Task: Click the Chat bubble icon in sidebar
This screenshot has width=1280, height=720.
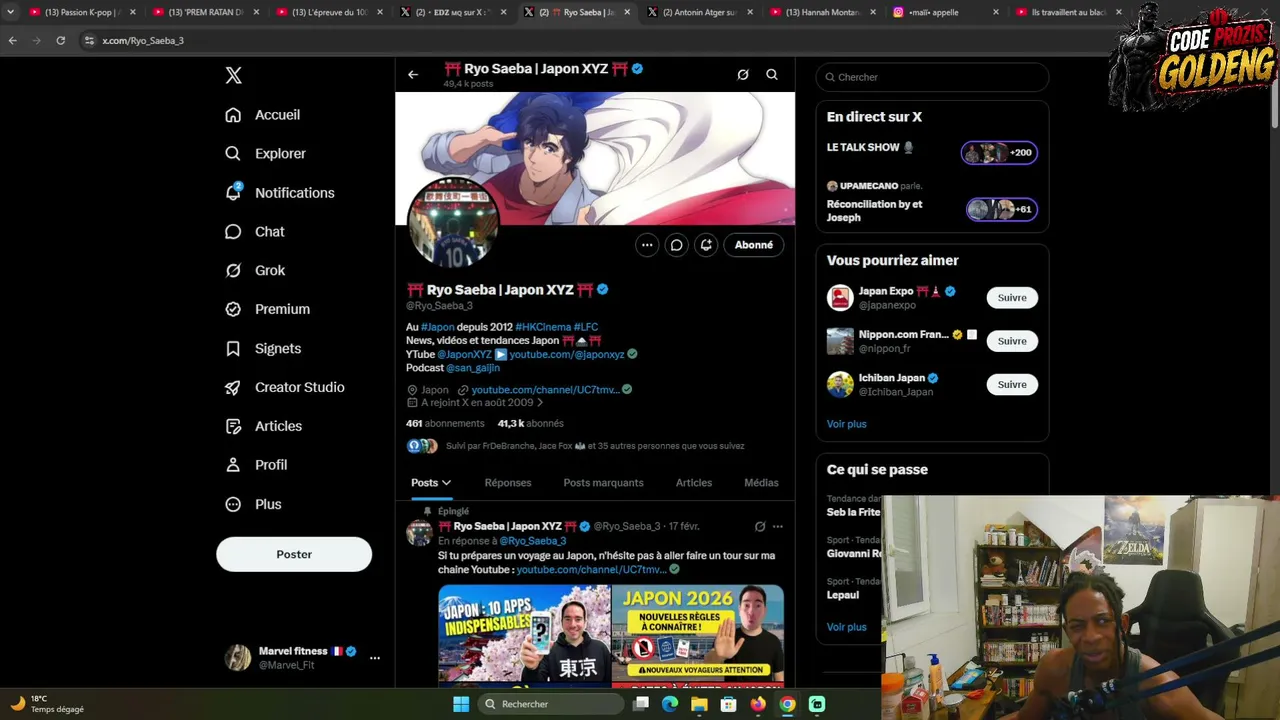Action: [x=233, y=232]
